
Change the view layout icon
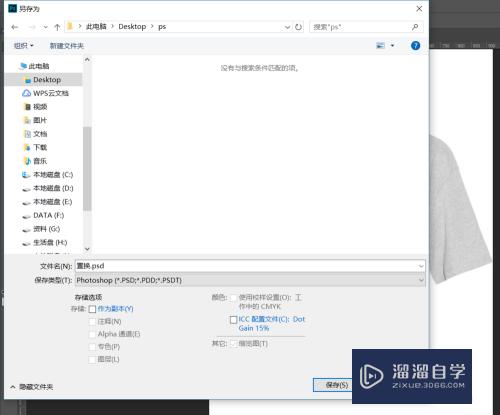tap(380, 46)
